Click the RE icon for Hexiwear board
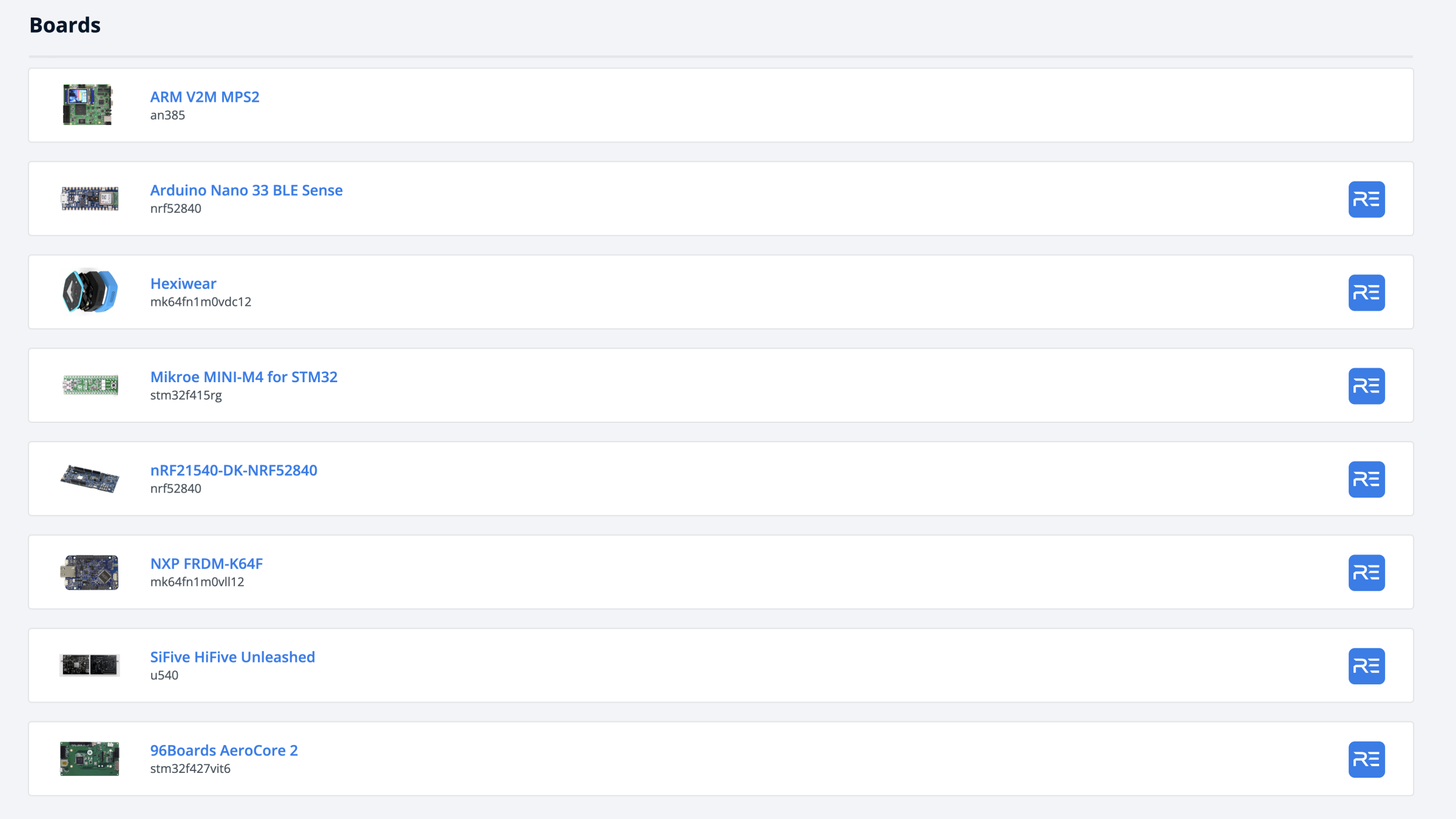The height and width of the screenshot is (819, 1456). tap(1366, 292)
